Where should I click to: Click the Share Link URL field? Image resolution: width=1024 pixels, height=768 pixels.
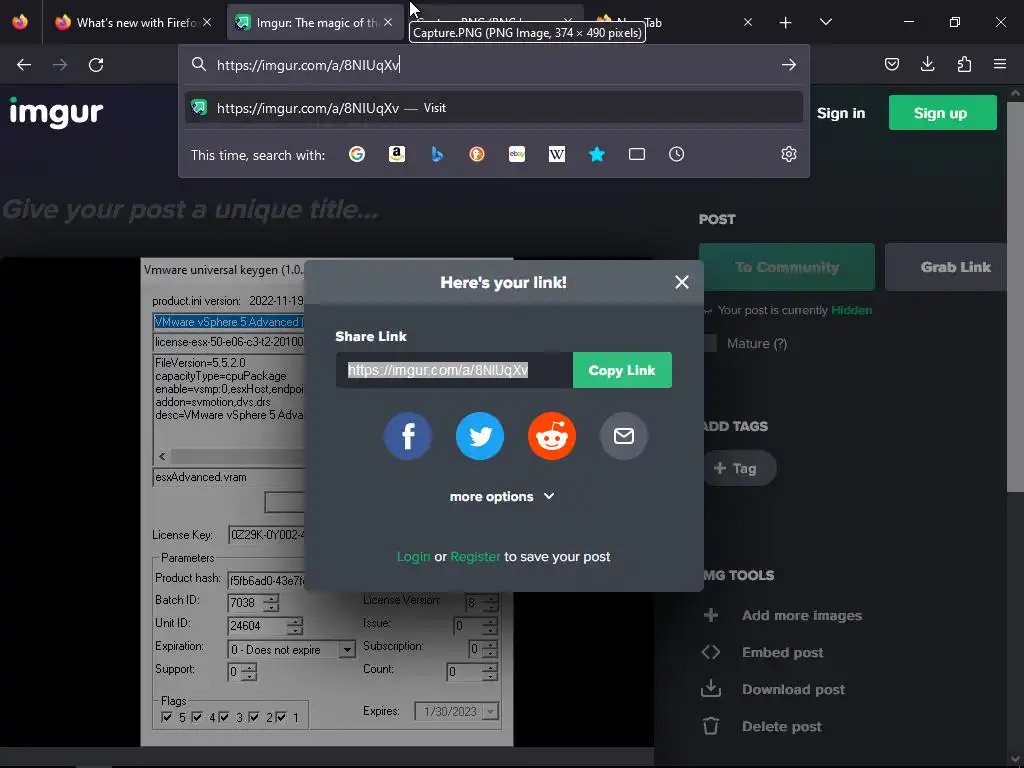coord(454,370)
